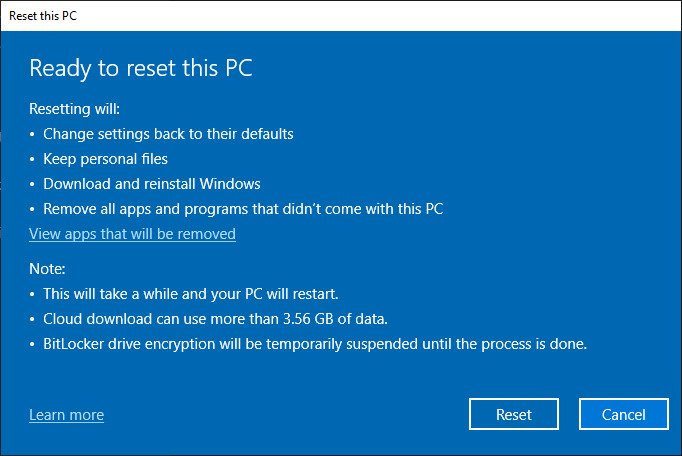This screenshot has width=682, height=456.
Task: Click the "Note:" label
Action: click(47, 269)
